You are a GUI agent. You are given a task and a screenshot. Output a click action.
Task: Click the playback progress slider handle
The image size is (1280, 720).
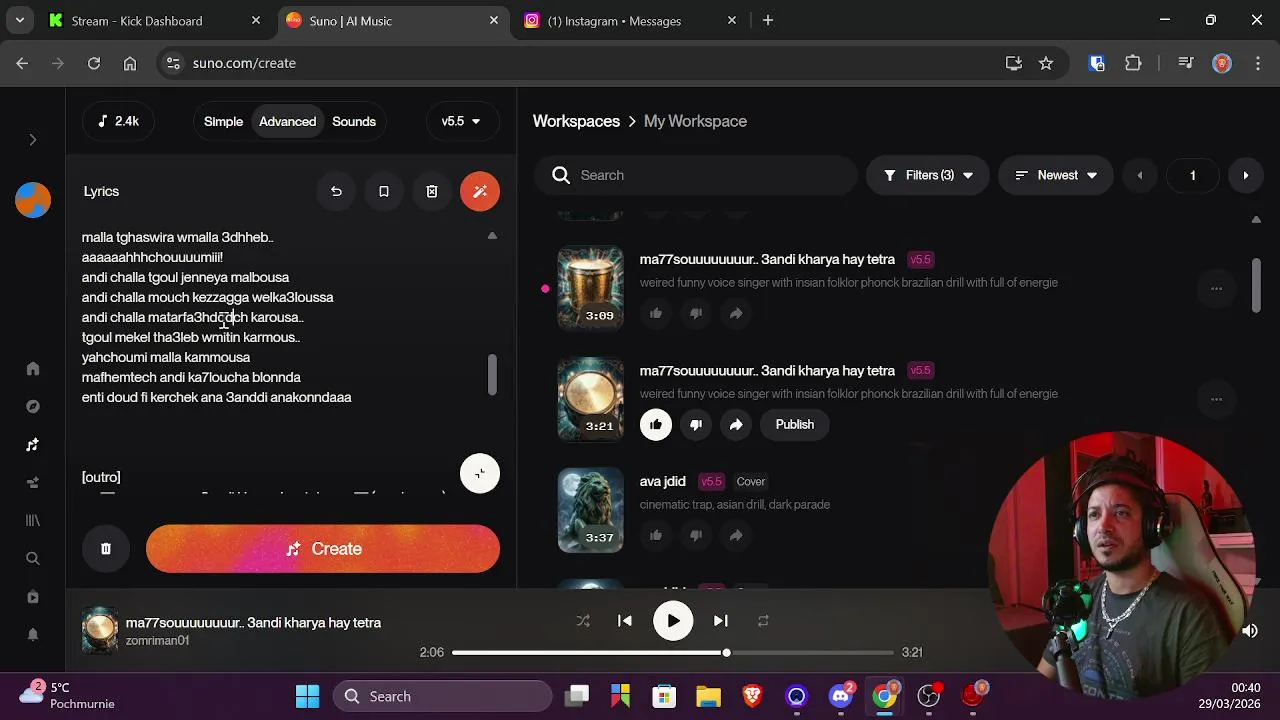click(x=727, y=653)
